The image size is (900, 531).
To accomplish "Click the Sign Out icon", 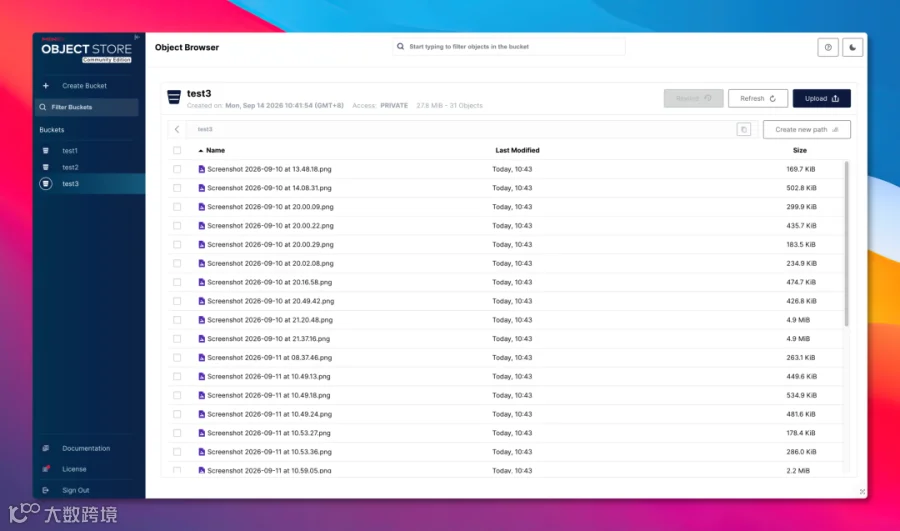I will [45, 490].
